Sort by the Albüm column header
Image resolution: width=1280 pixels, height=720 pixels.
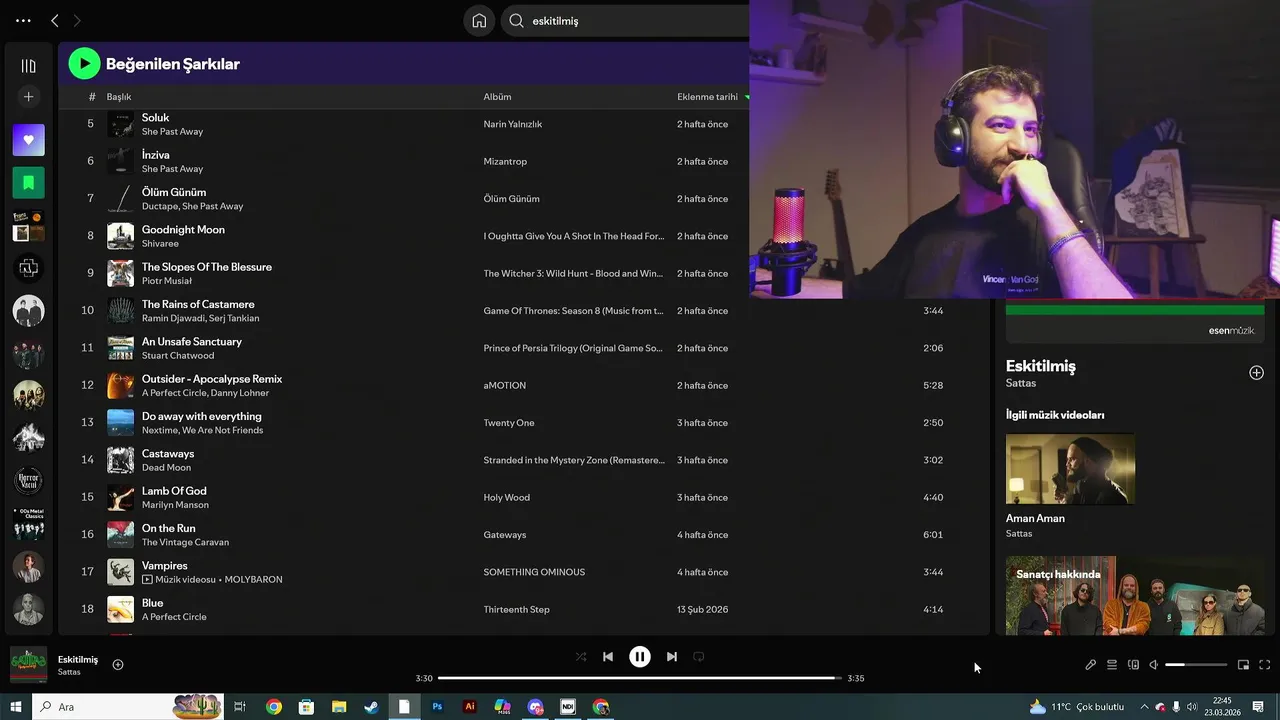pos(497,97)
